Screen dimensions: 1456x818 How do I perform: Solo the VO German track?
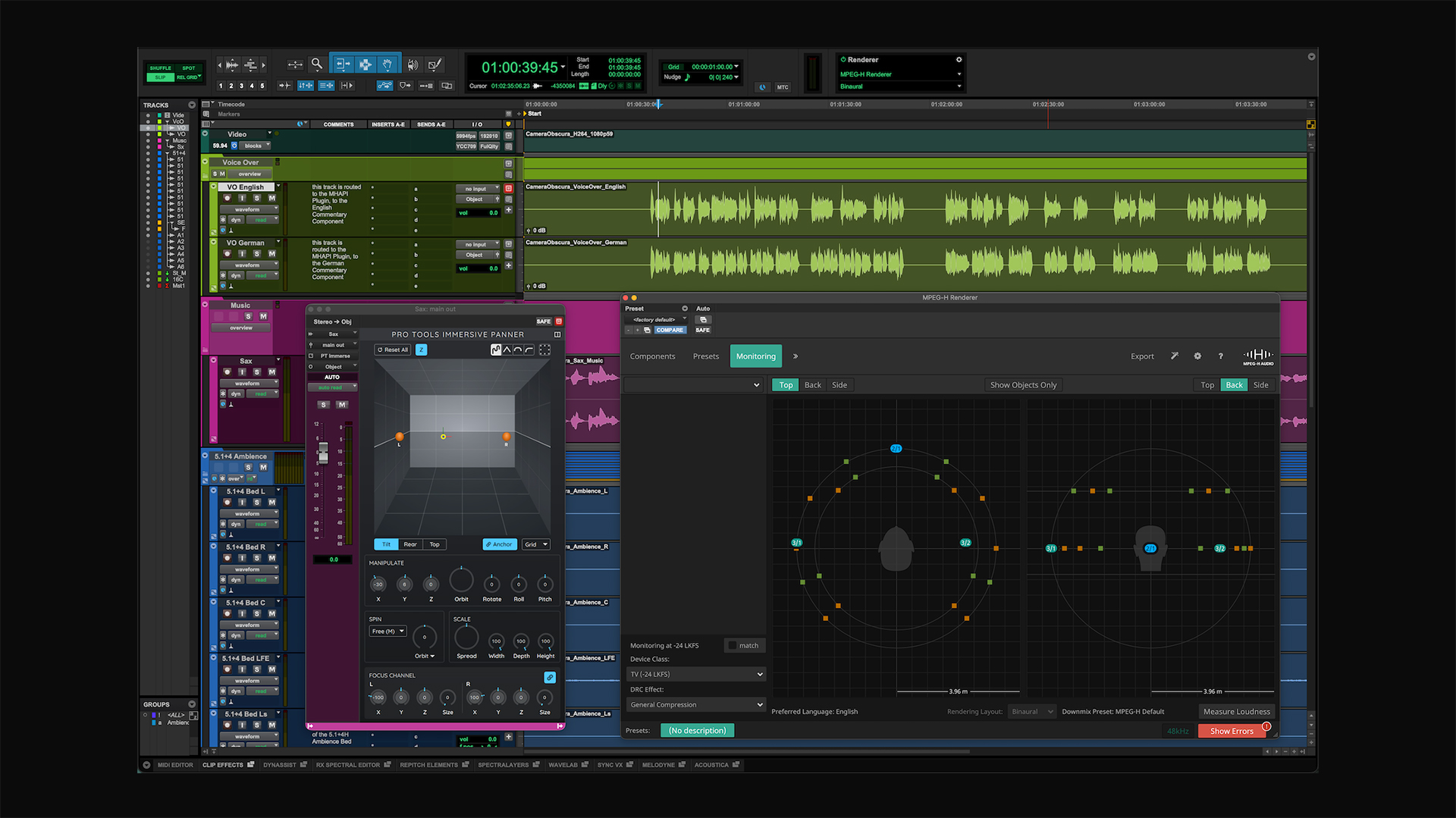click(257, 254)
